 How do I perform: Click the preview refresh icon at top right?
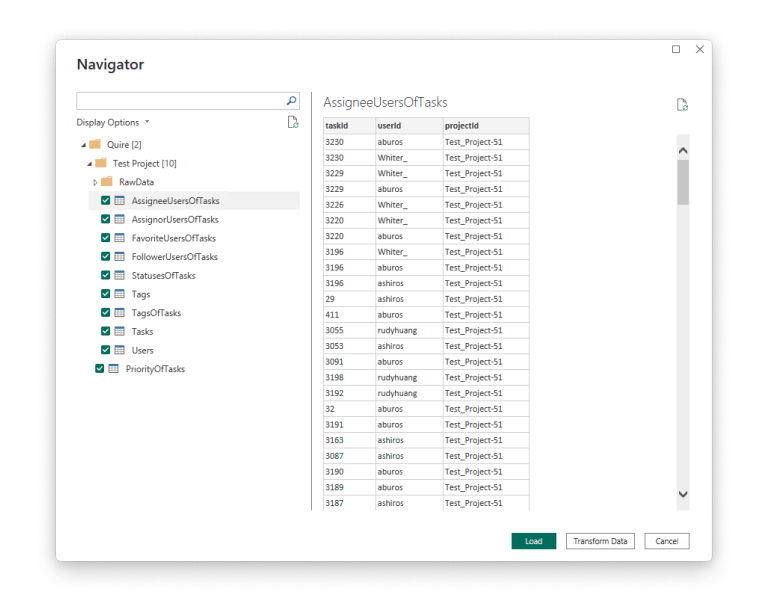682,105
